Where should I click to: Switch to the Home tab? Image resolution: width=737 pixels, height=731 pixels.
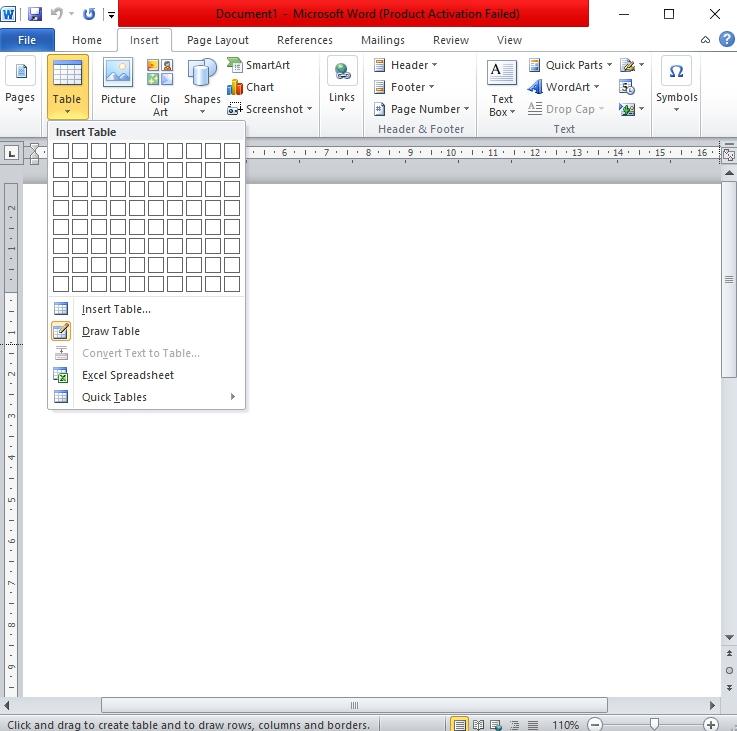coord(86,40)
